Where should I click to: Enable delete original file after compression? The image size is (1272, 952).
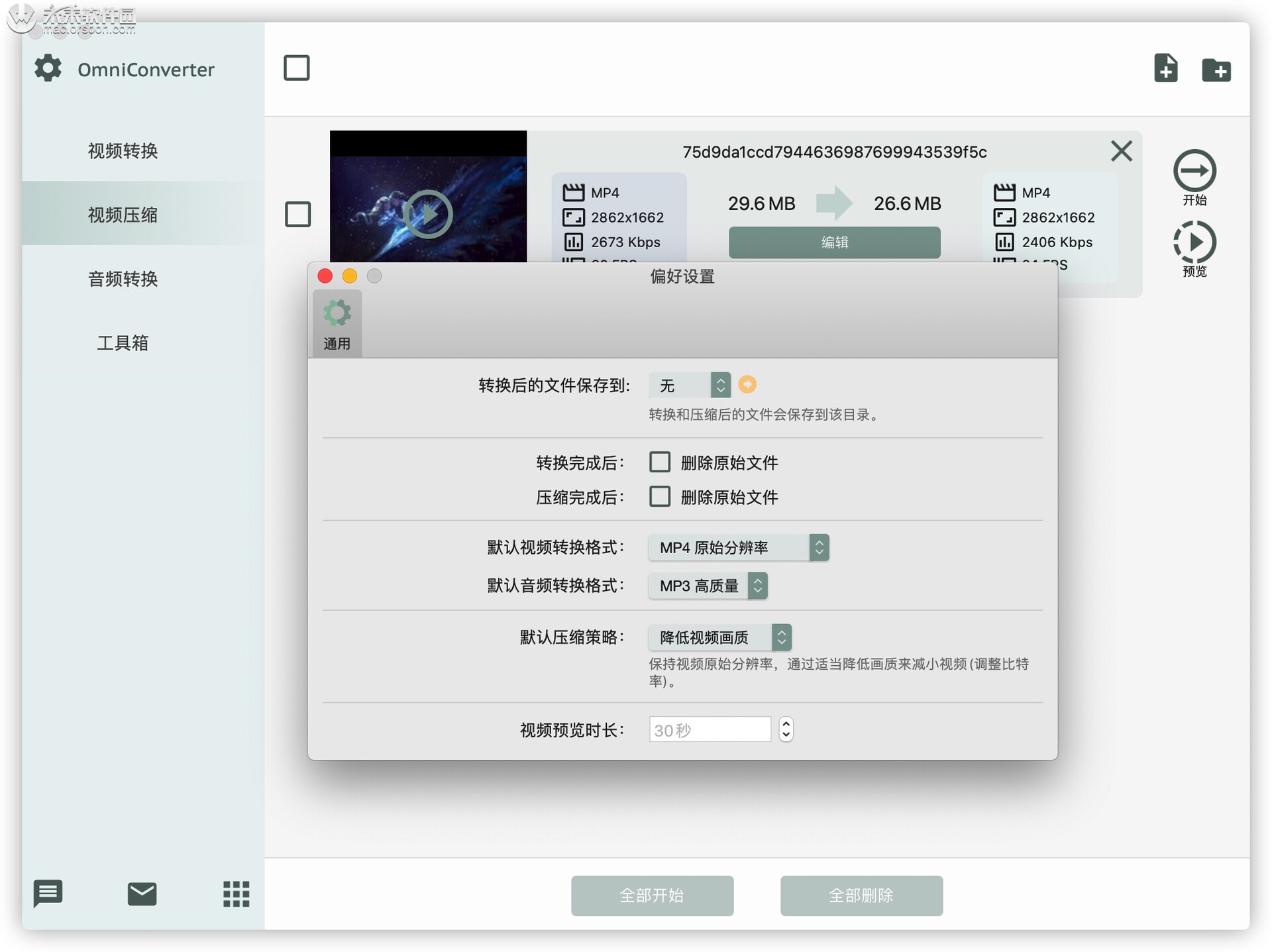[659, 496]
